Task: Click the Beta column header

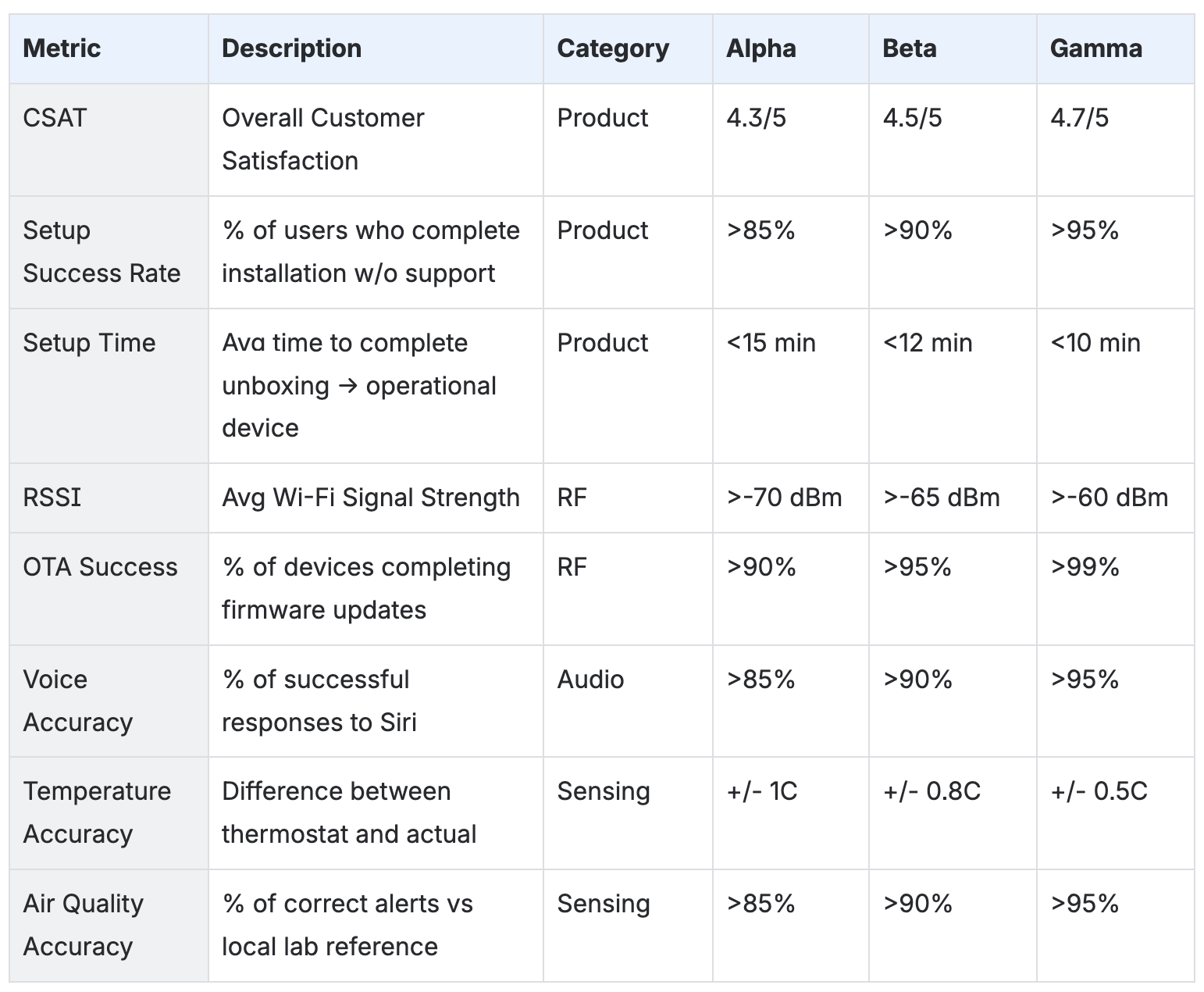Action: point(910,48)
